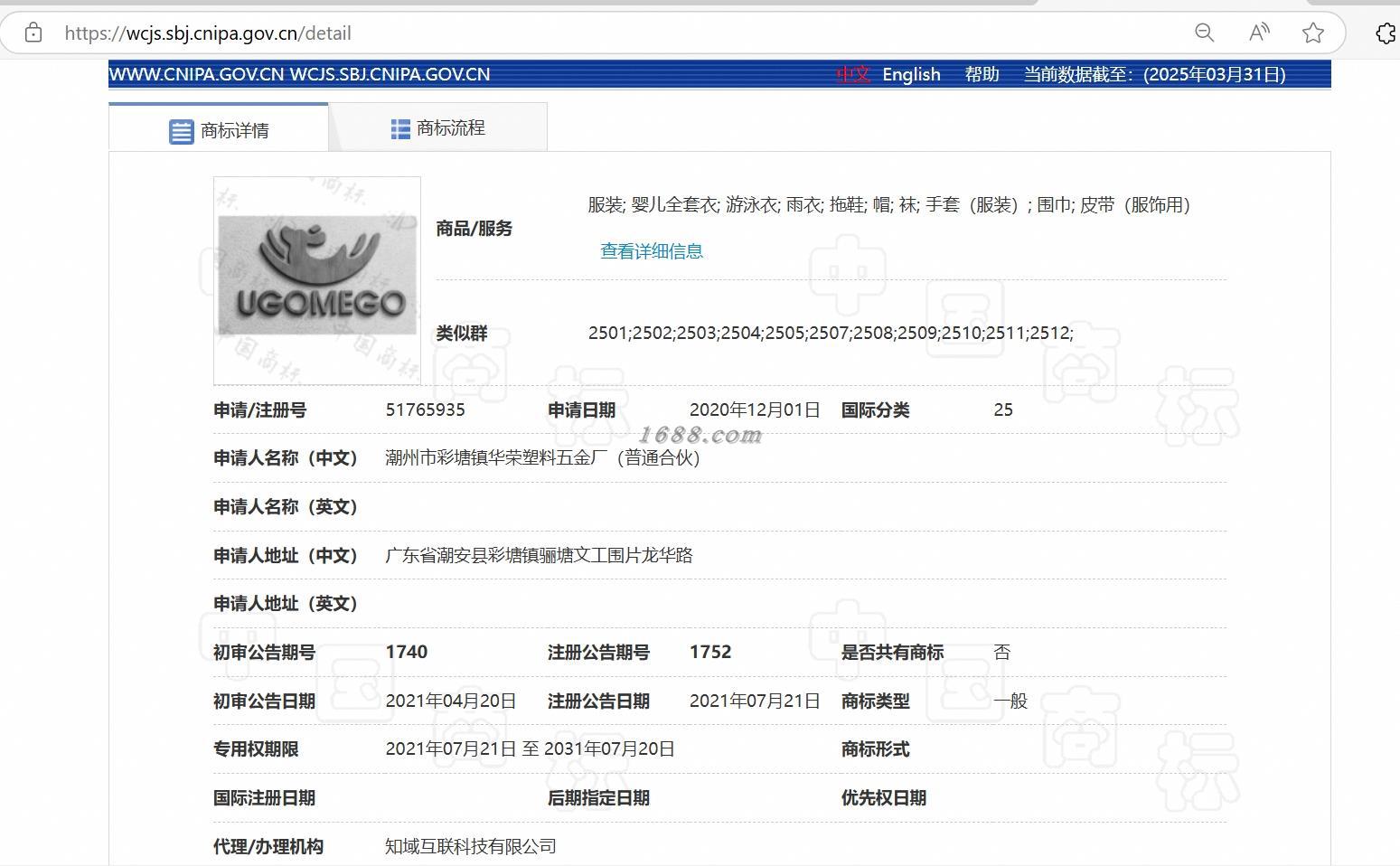Click the 注册公告期号 label
1400x866 pixels.
point(599,652)
